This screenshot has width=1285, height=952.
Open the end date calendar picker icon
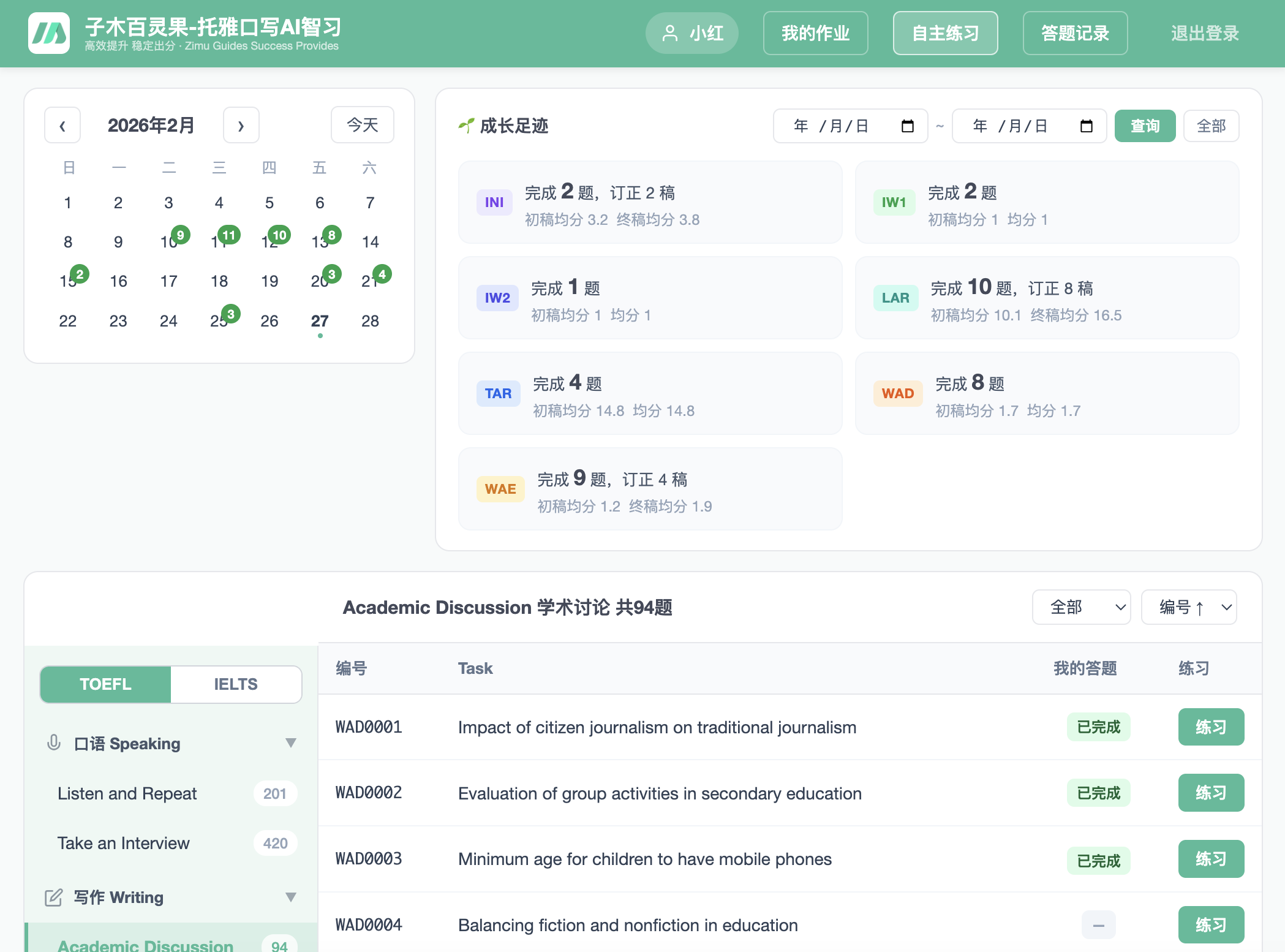tap(1085, 126)
